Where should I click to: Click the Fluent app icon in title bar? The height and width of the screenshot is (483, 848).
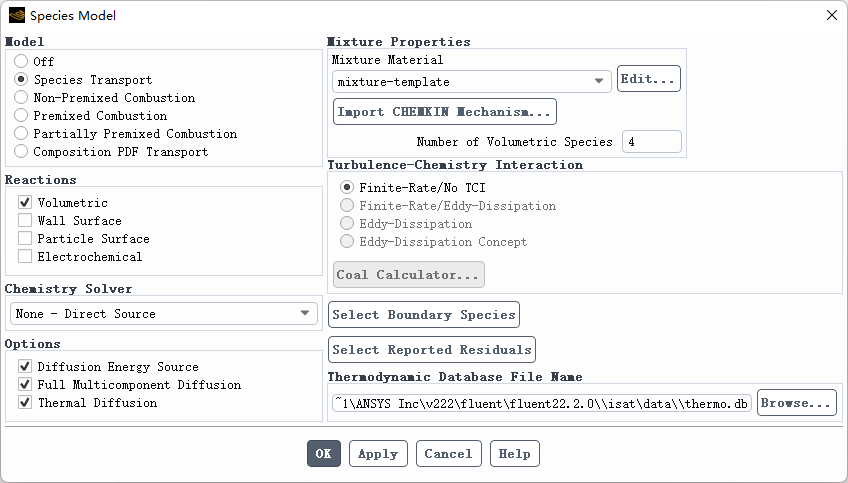(x=16, y=15)
